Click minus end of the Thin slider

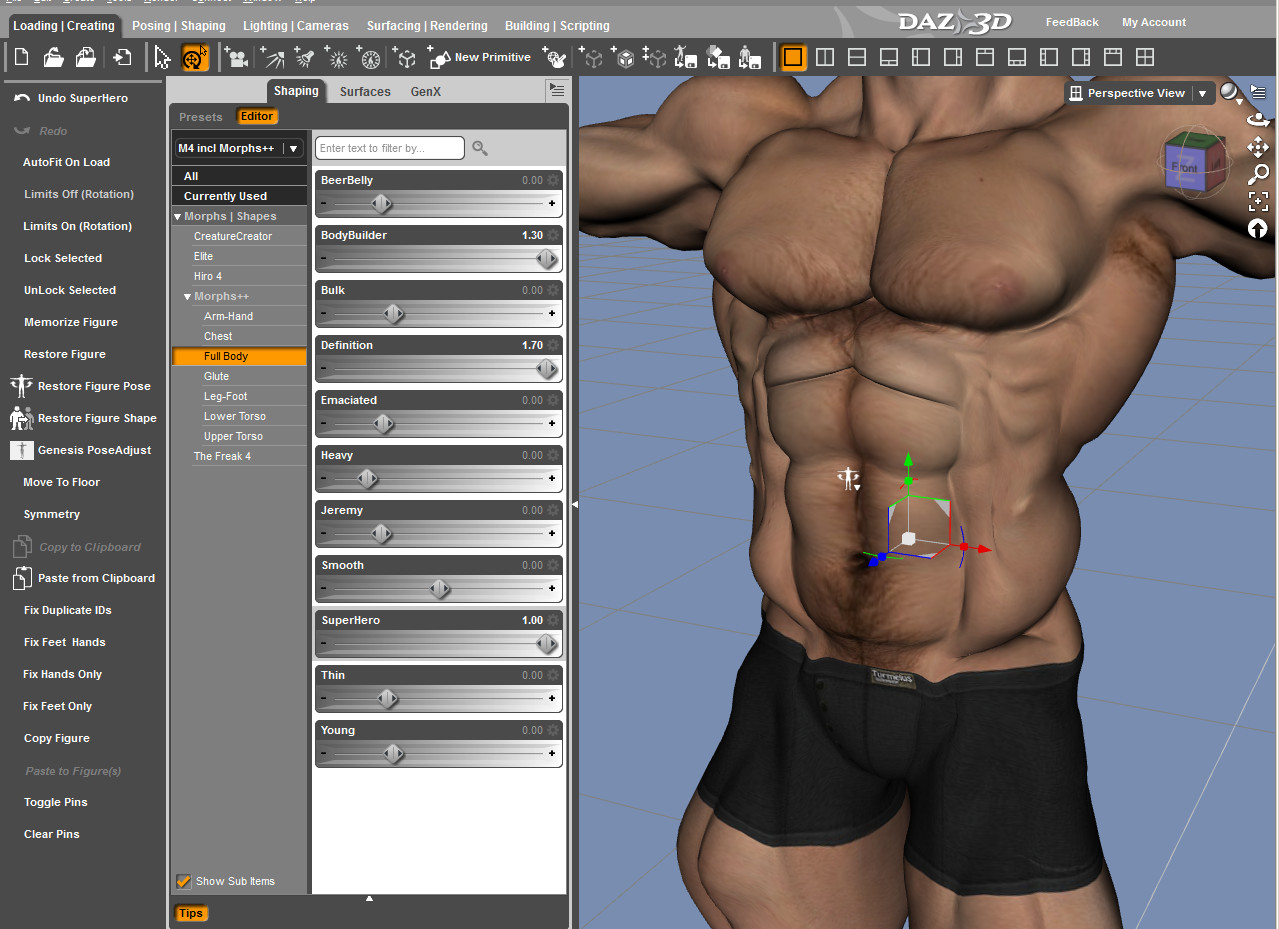(324, 699)
